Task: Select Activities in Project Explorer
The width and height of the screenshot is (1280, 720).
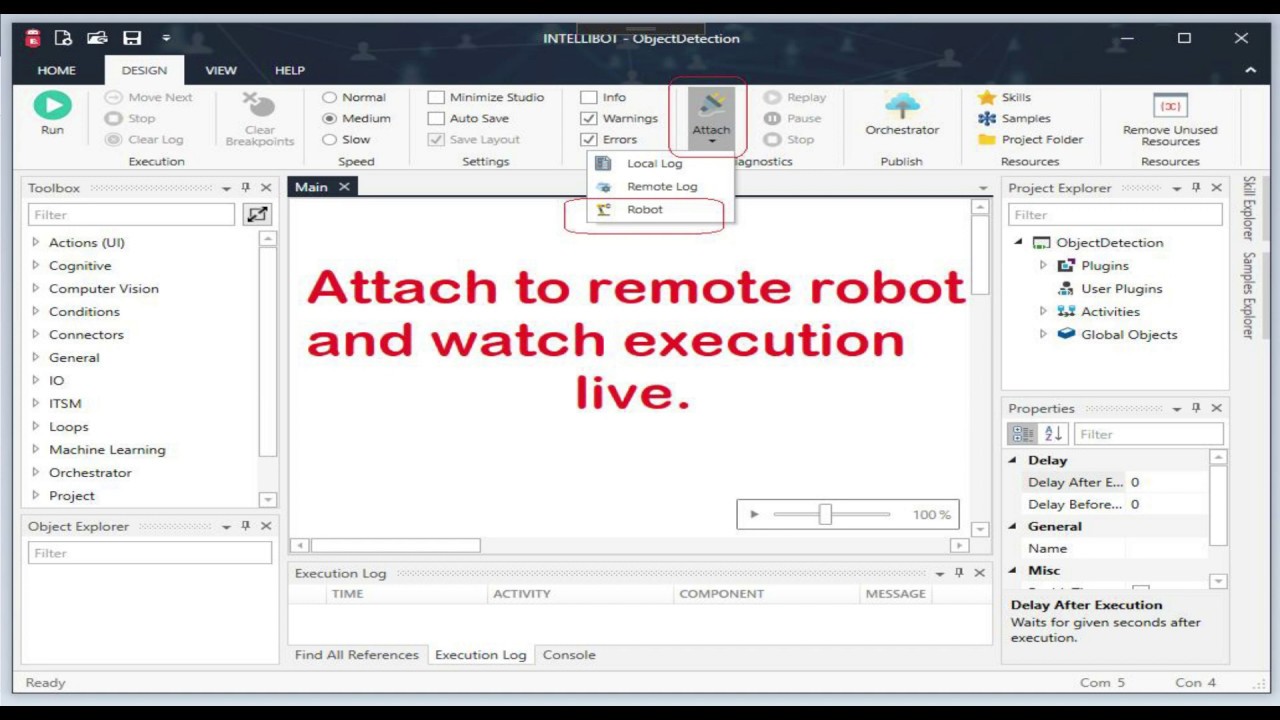Action: [x=1110, y=311]
